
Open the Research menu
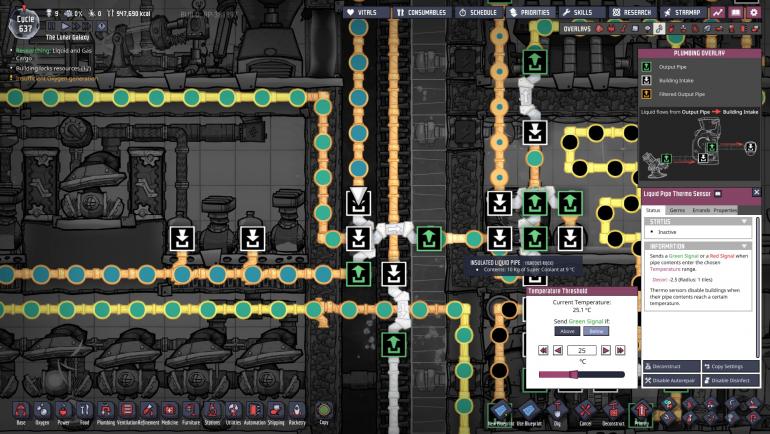pos(632,12)
